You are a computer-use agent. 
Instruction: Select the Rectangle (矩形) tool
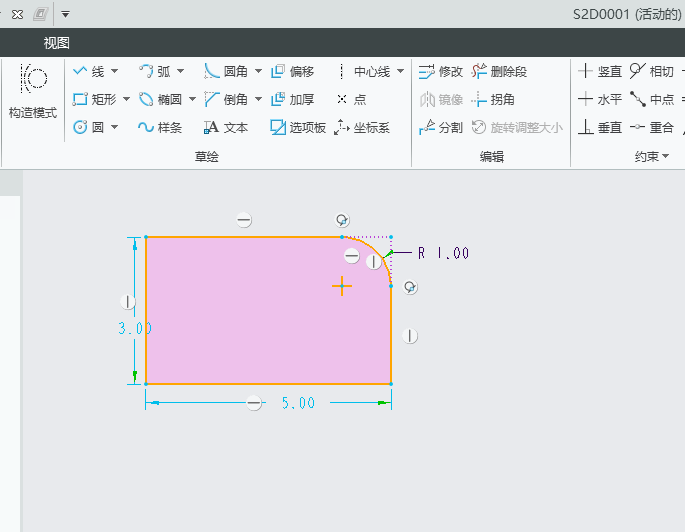coord(94,100)
